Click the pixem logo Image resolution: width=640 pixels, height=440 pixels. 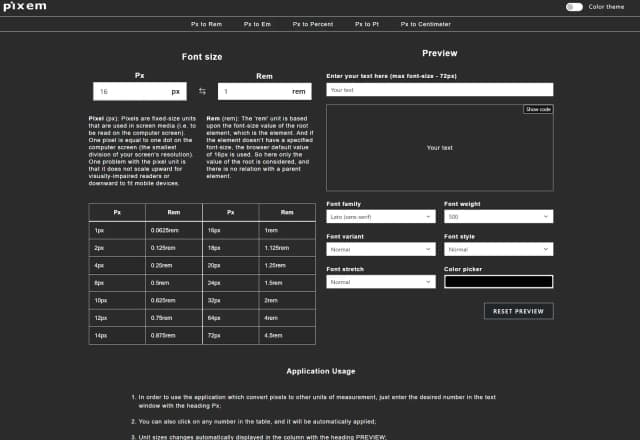[24, 6]
